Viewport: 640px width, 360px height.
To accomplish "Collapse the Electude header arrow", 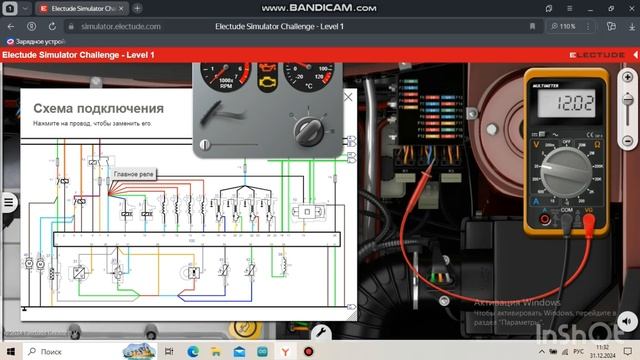I will (x=636, y=55).
